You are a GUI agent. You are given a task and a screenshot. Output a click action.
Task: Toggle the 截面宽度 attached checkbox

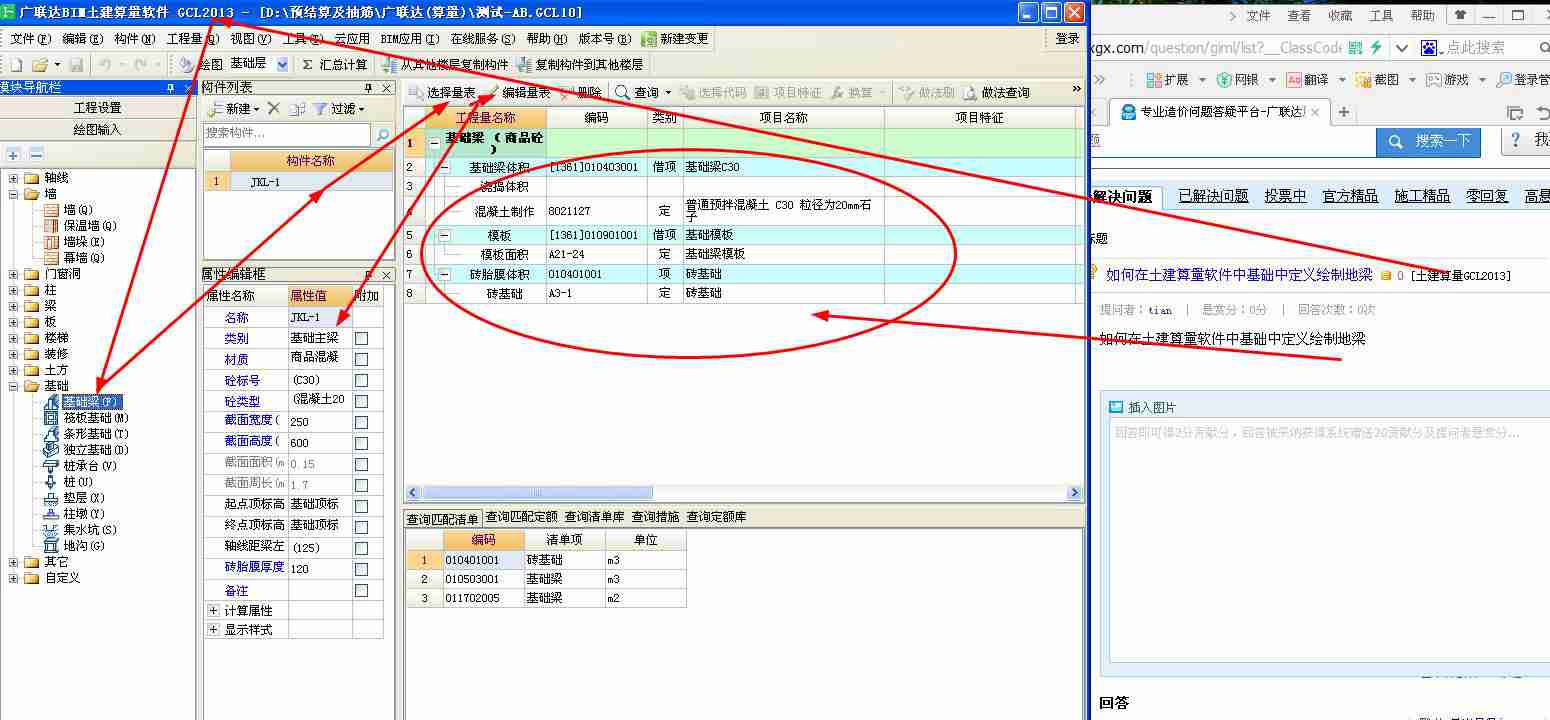(361, 422)
